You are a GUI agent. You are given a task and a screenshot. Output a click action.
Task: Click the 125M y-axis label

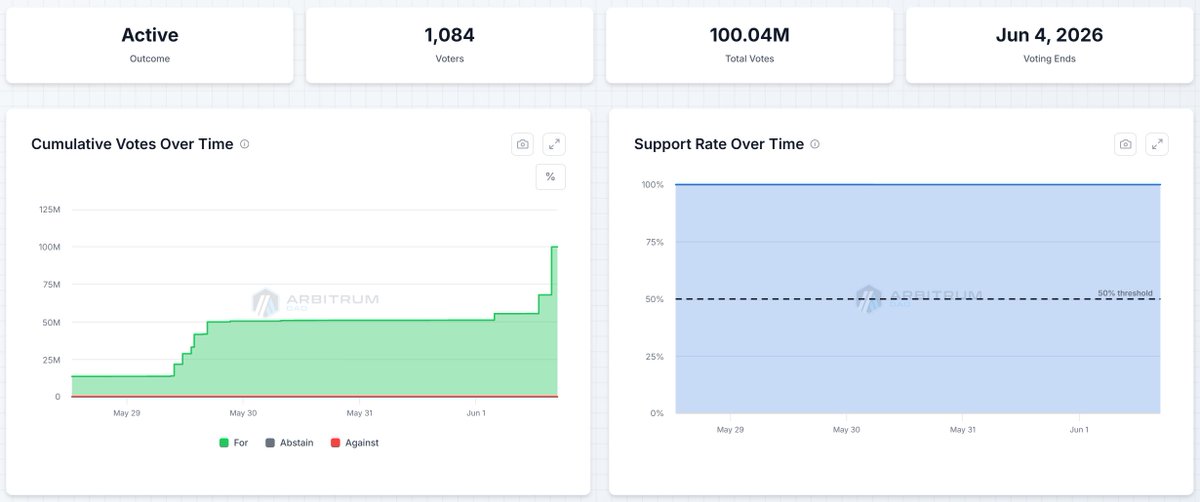[48, 209]
